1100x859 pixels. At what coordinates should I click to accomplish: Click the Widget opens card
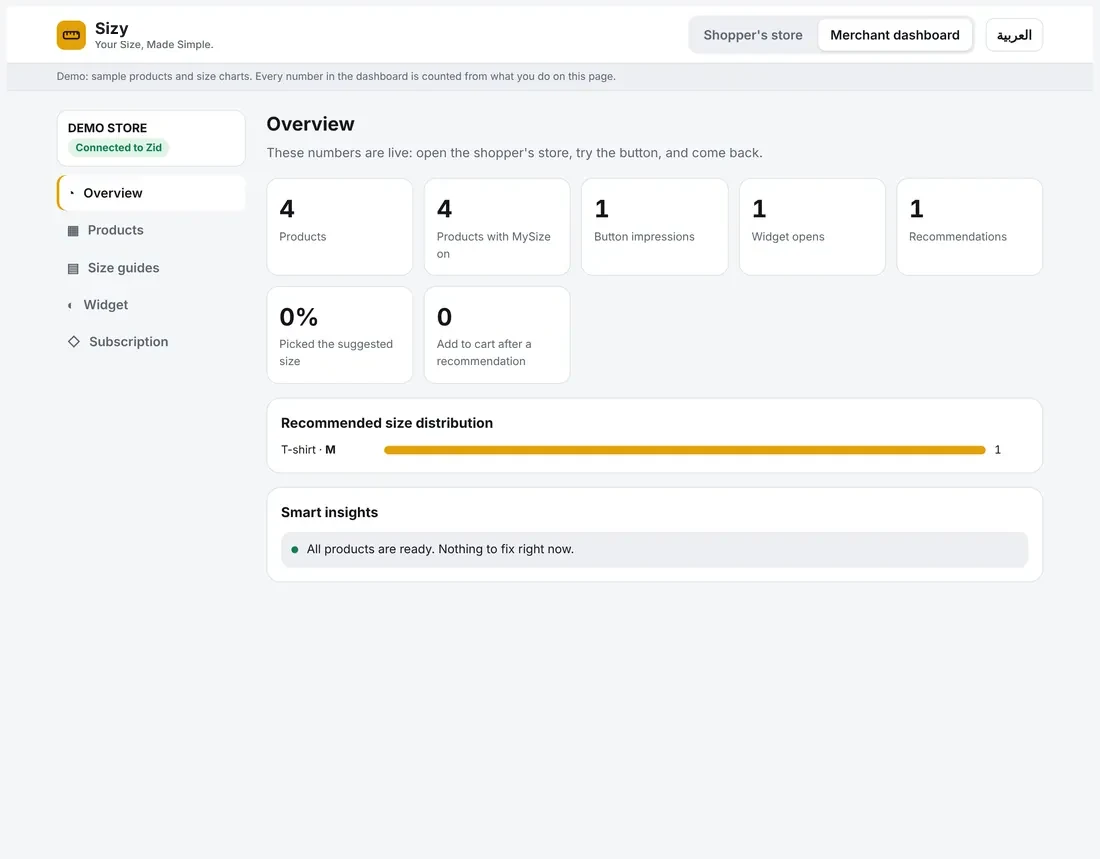(812, 227)
